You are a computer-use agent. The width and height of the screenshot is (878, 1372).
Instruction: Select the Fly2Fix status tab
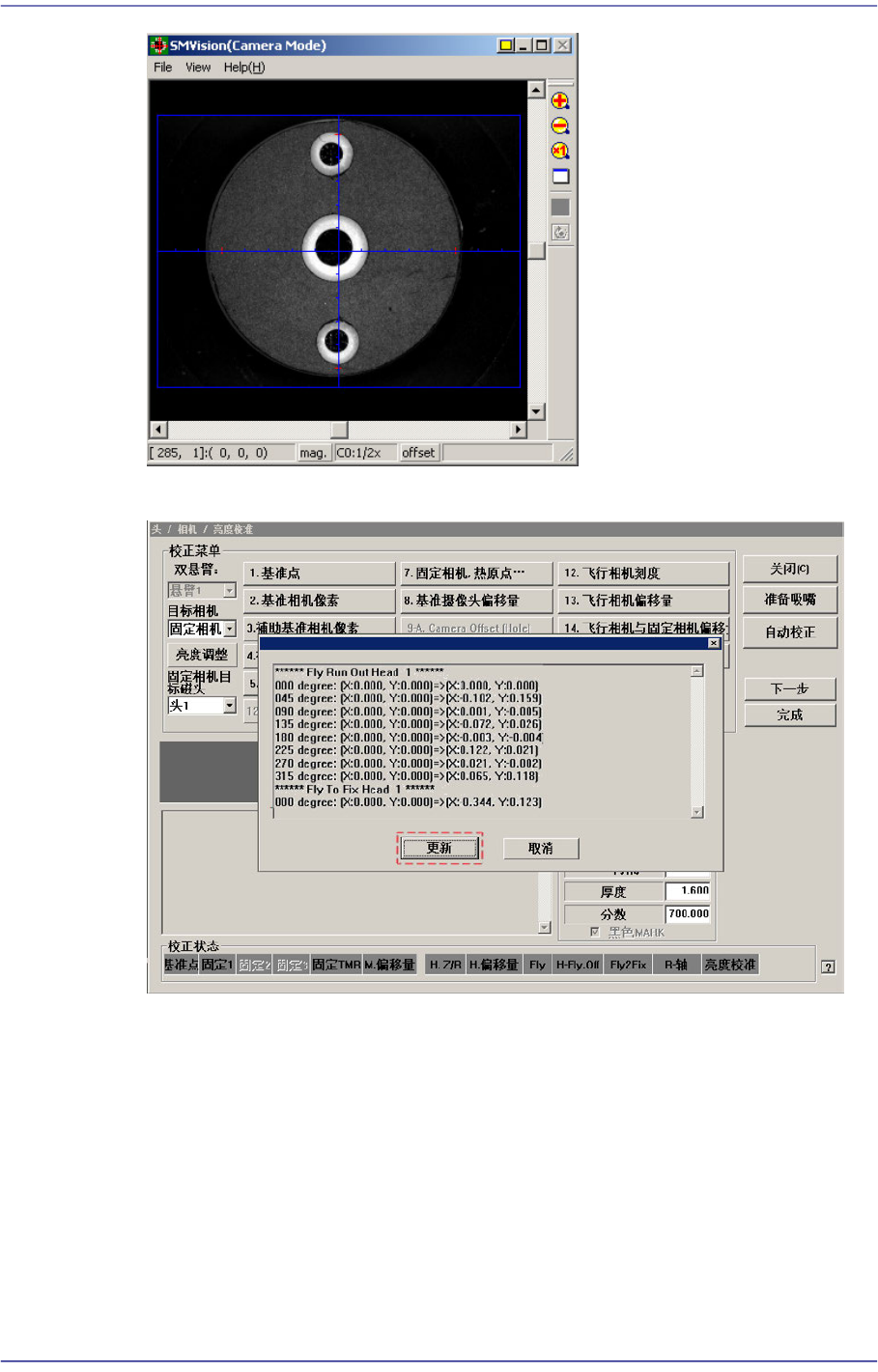(x=628, y=965)
